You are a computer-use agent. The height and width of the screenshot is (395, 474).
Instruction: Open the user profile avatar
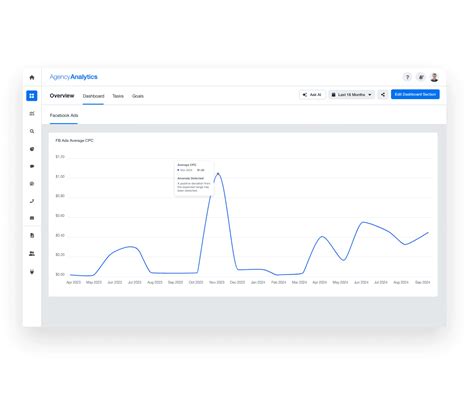[x=434, y=77]
